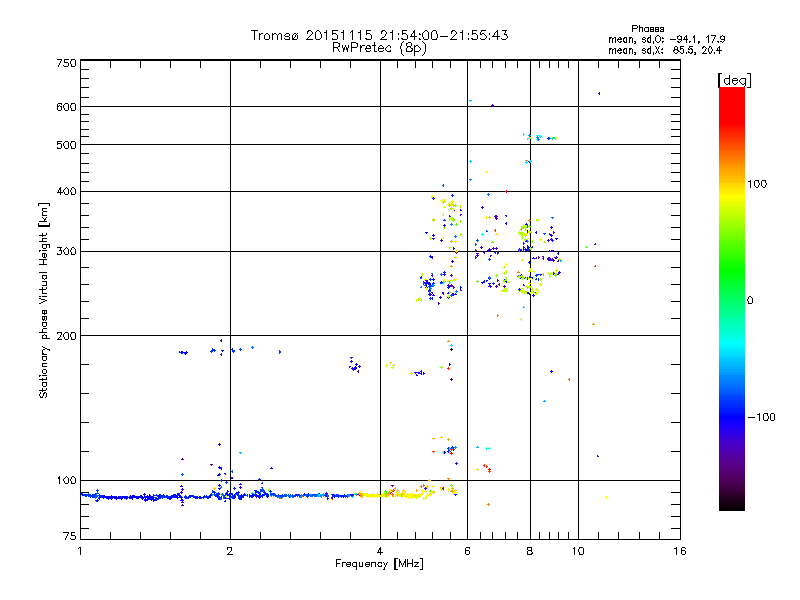800x600 pixels.
Task: Click the green region of the colorbar
Action: click(x=732, y=270)
